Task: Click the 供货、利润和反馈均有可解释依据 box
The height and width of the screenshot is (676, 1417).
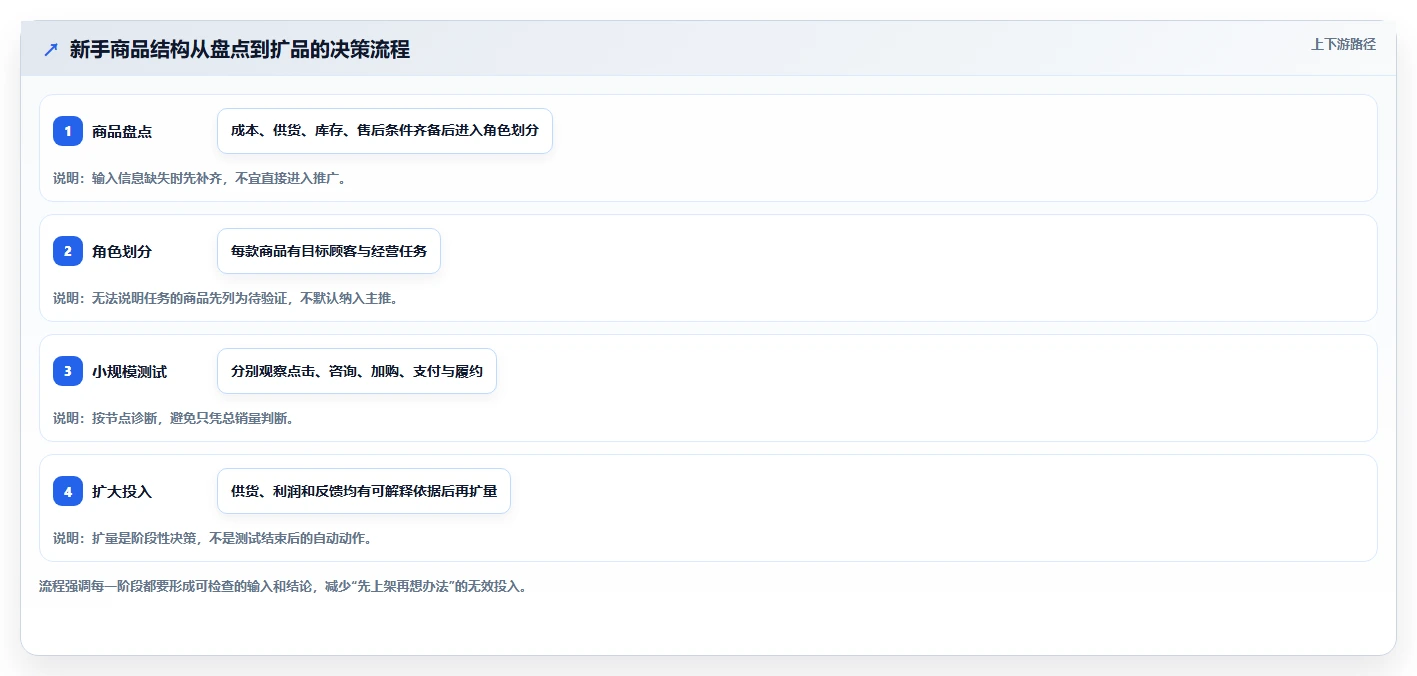Action: point(364,491)
